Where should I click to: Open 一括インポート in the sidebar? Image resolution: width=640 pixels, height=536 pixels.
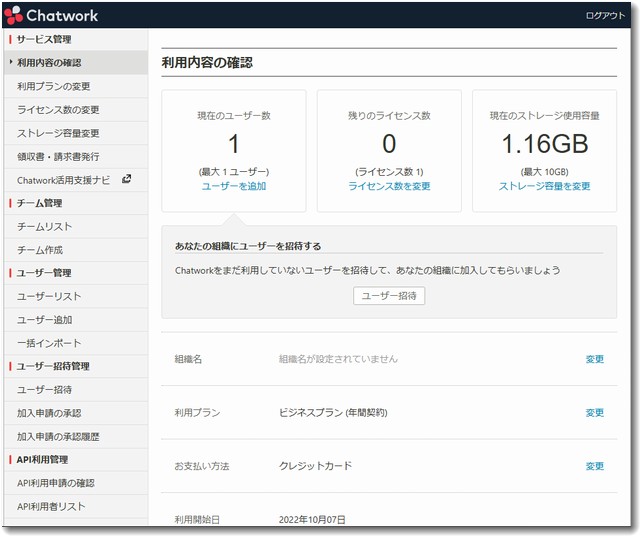(x=76, y=343)
